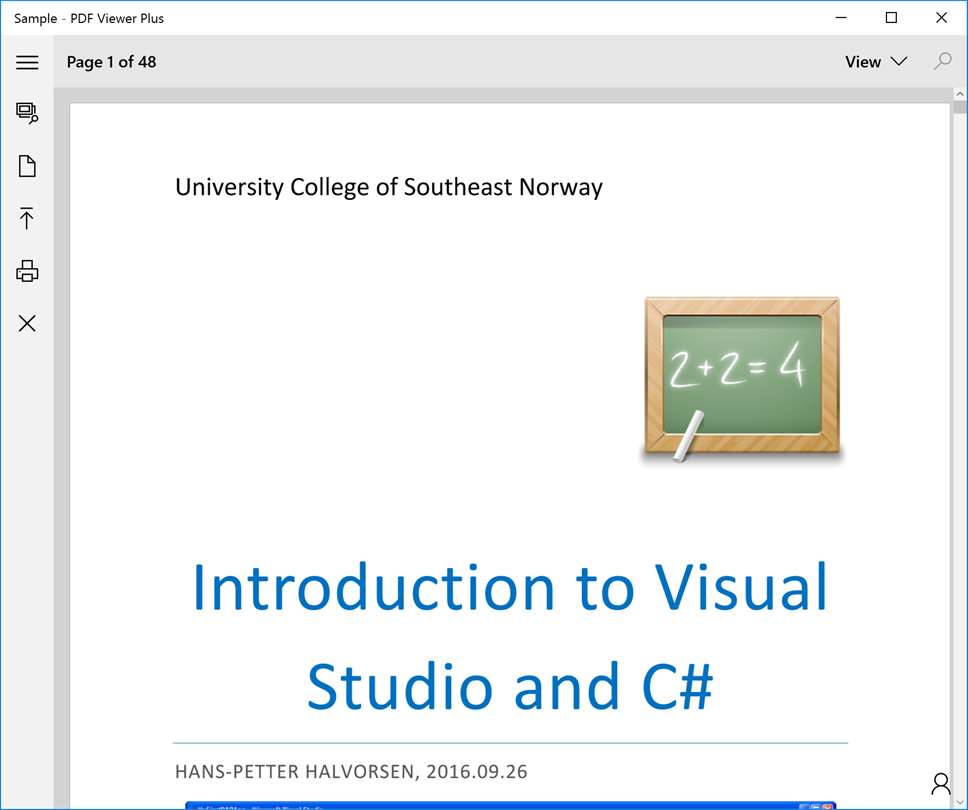Close the document using sidebar X icon
The width and height of the screenshot is (968, 810).
pyautogui.click(x=27, y=324)
